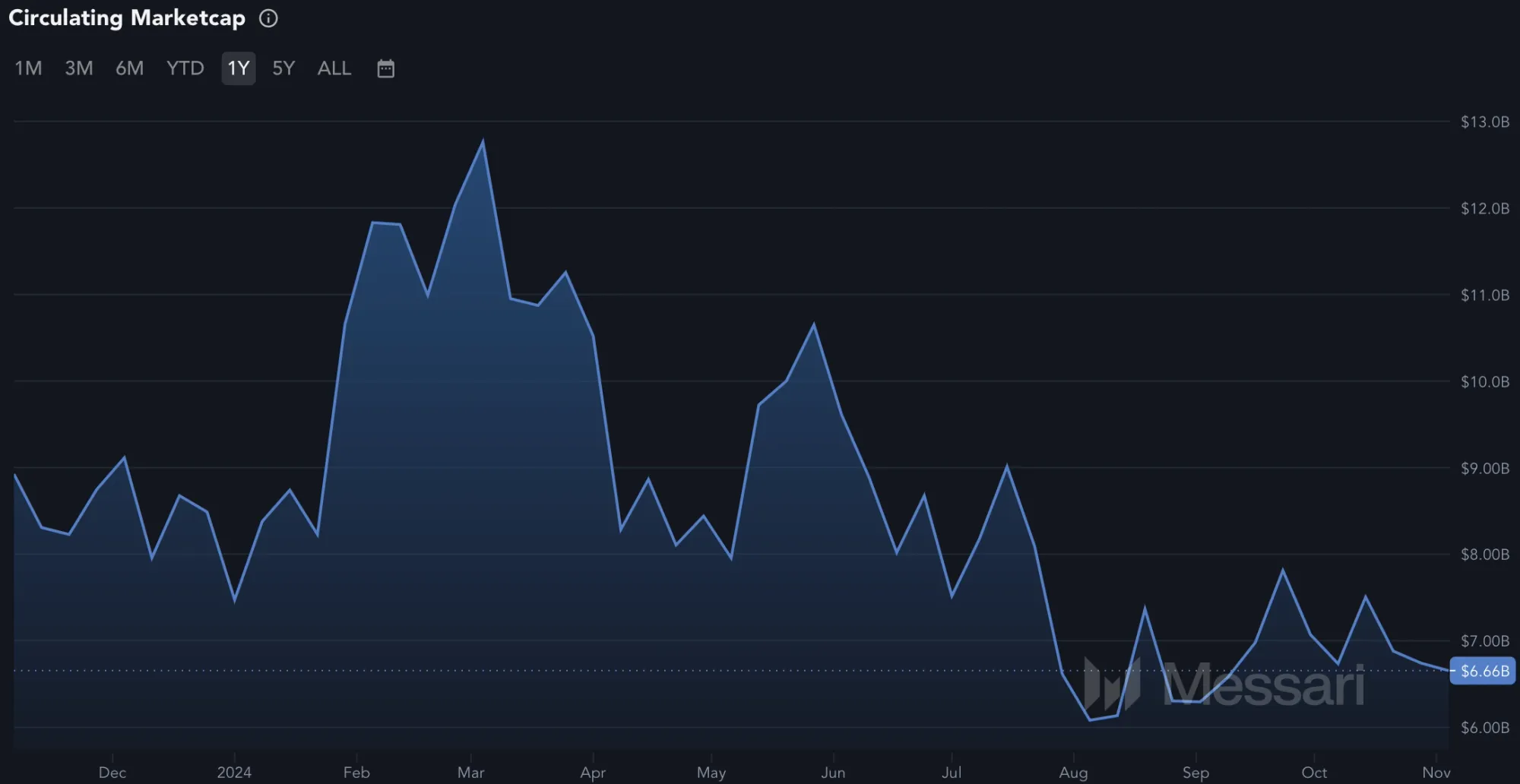
Task: Click the info icon beside Circulating Marketcap
Action: 268,18
